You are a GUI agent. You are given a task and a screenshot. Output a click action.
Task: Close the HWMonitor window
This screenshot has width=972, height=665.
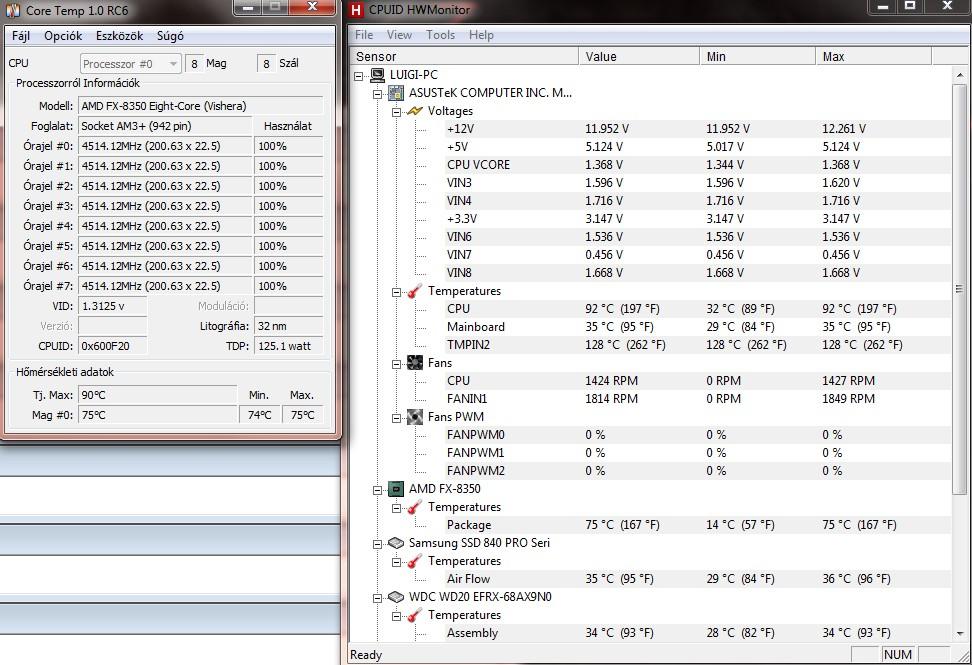947,7
